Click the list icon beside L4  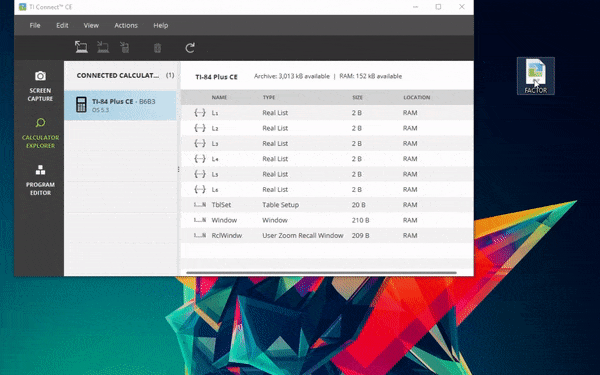tap(200, 158)
